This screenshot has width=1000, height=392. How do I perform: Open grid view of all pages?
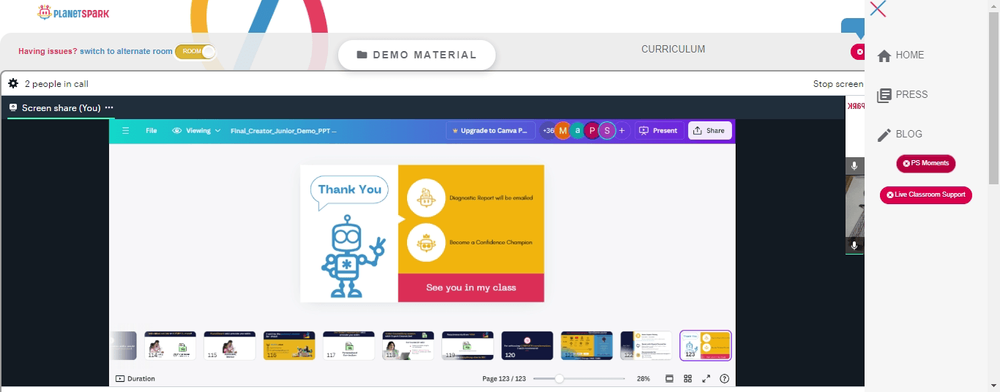coord(688,379)
